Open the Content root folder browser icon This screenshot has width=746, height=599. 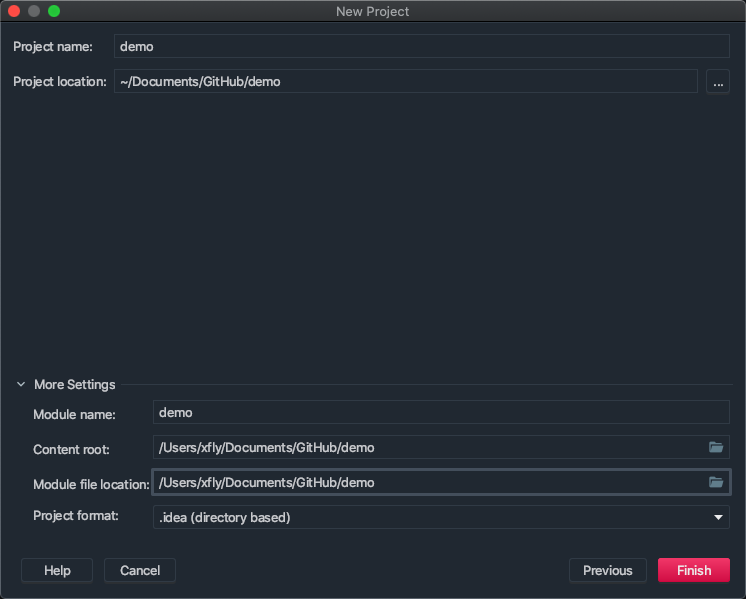pos(716,447)
